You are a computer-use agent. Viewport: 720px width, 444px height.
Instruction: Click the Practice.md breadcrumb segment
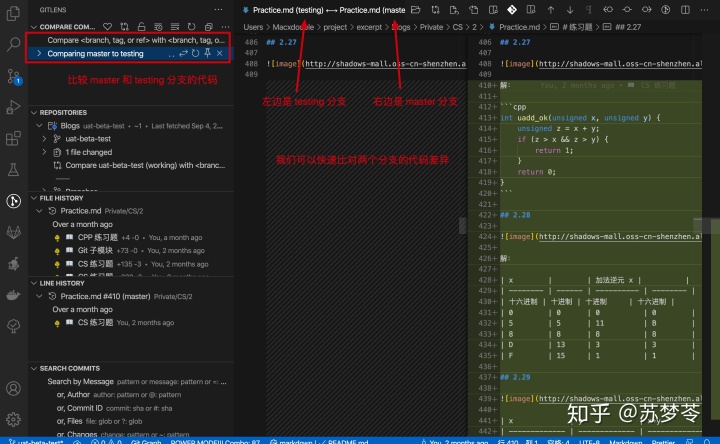coord(519,27)
